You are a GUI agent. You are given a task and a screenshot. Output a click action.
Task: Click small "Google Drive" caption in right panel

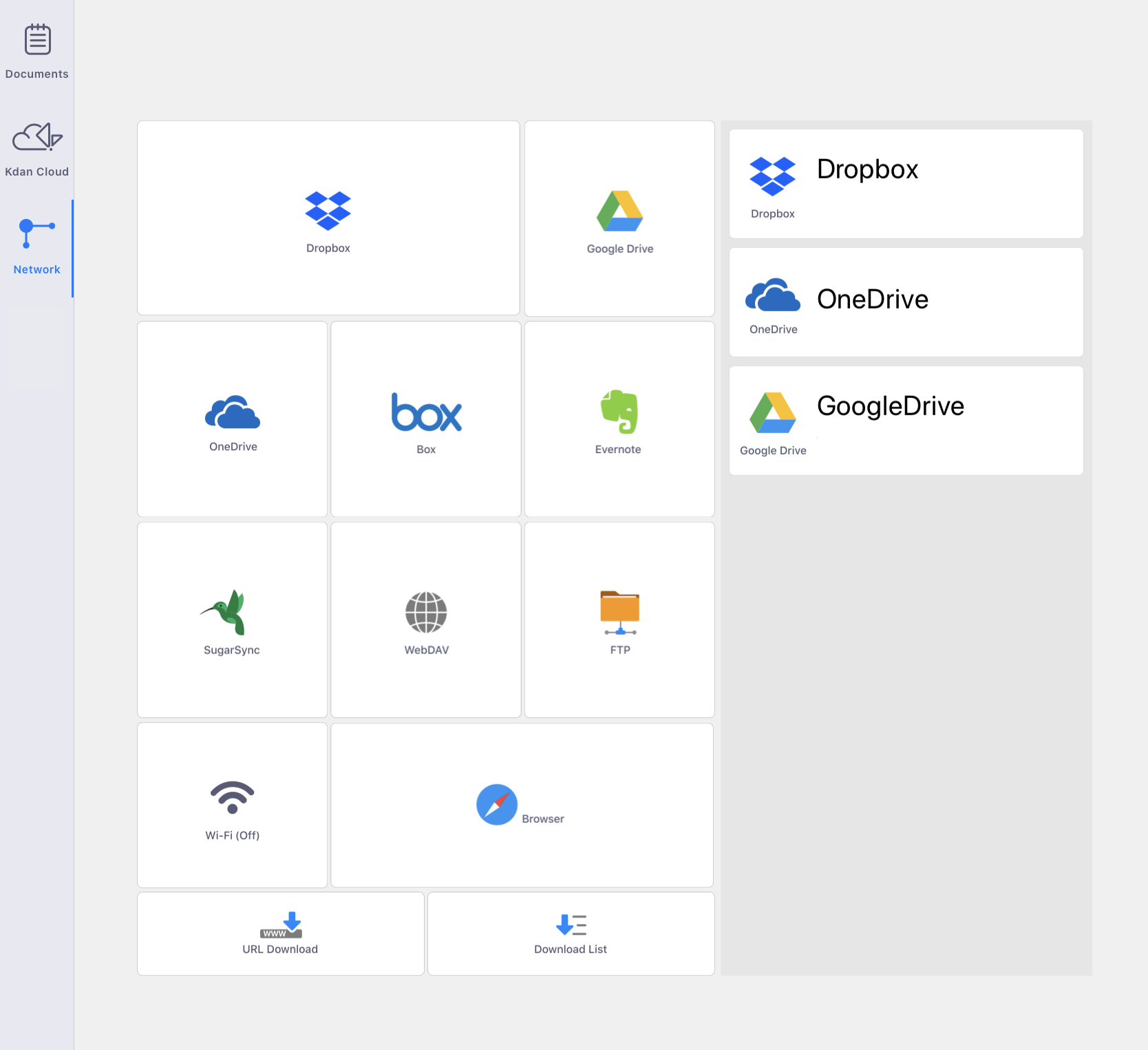click(773, 450)
